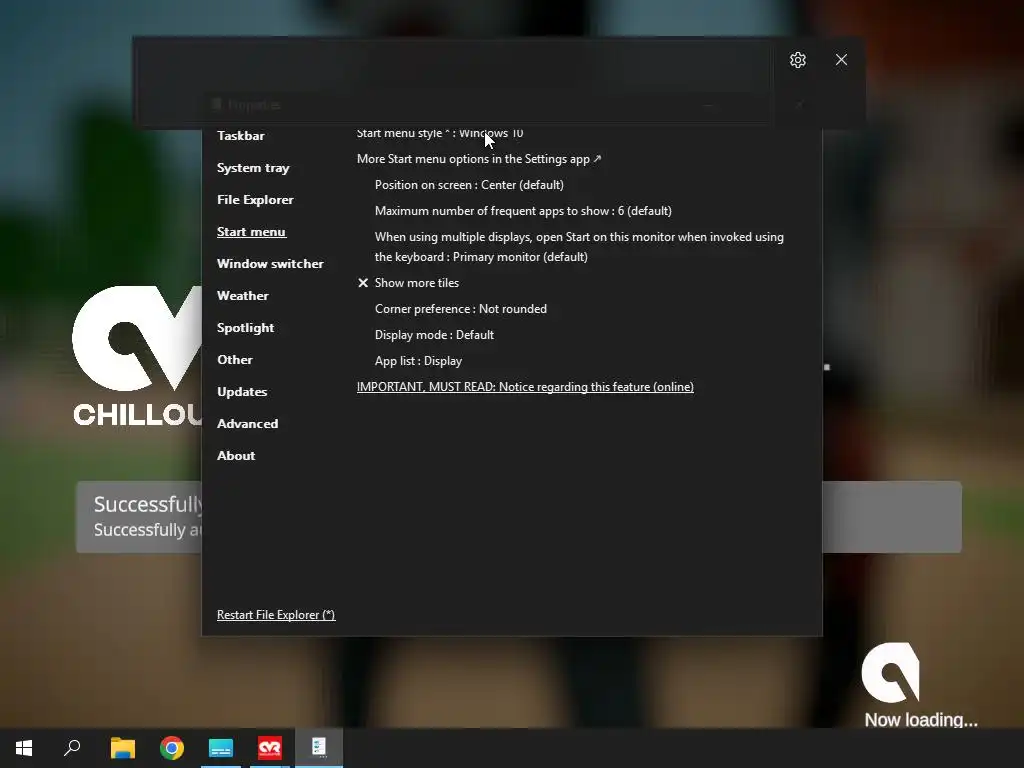Open the Other section

point(234,360)
